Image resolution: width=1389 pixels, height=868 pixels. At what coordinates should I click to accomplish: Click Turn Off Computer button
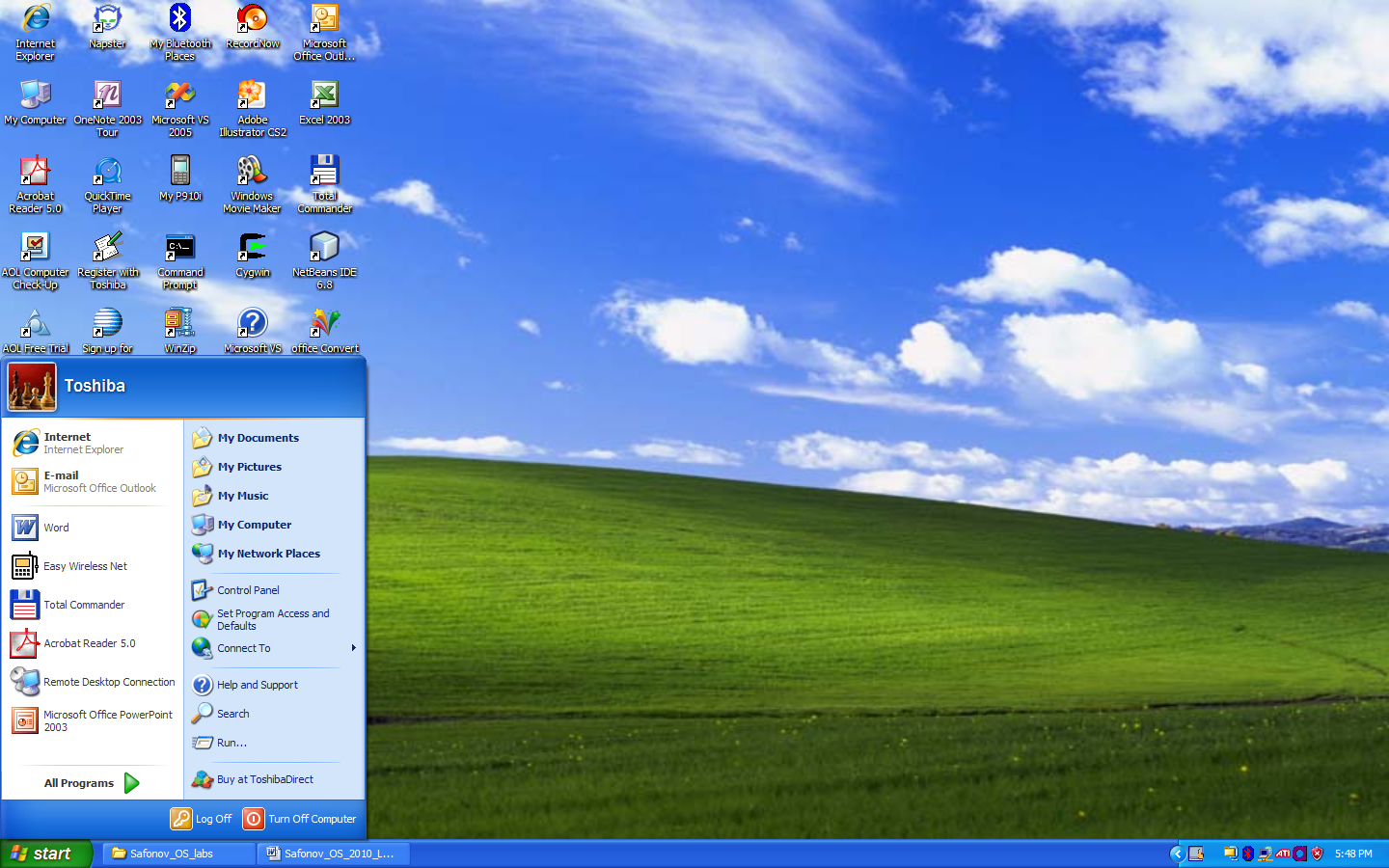[x=300, y=819]
